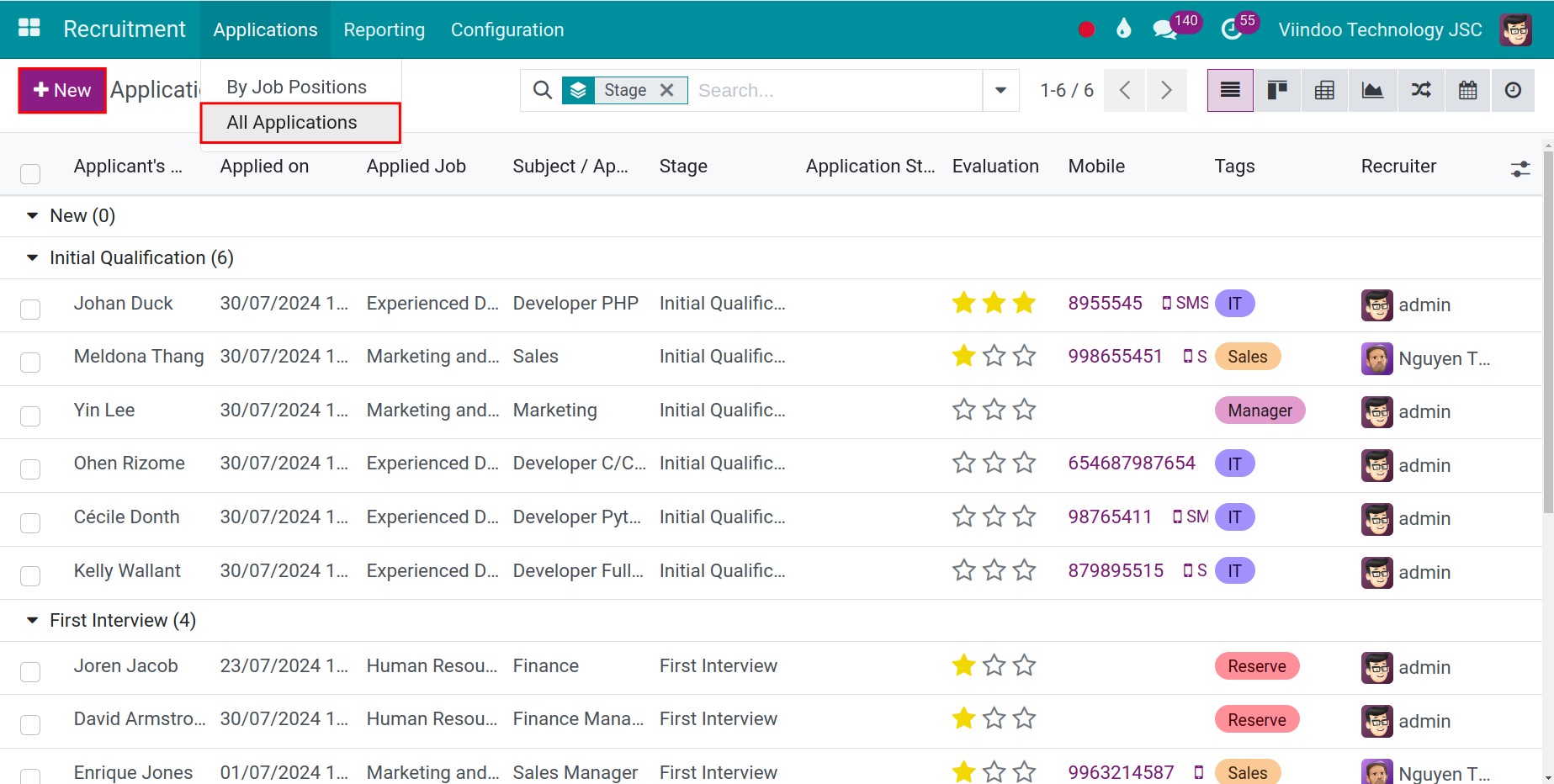
Task: Sort by the Stage column header
Action: (683, 167)
